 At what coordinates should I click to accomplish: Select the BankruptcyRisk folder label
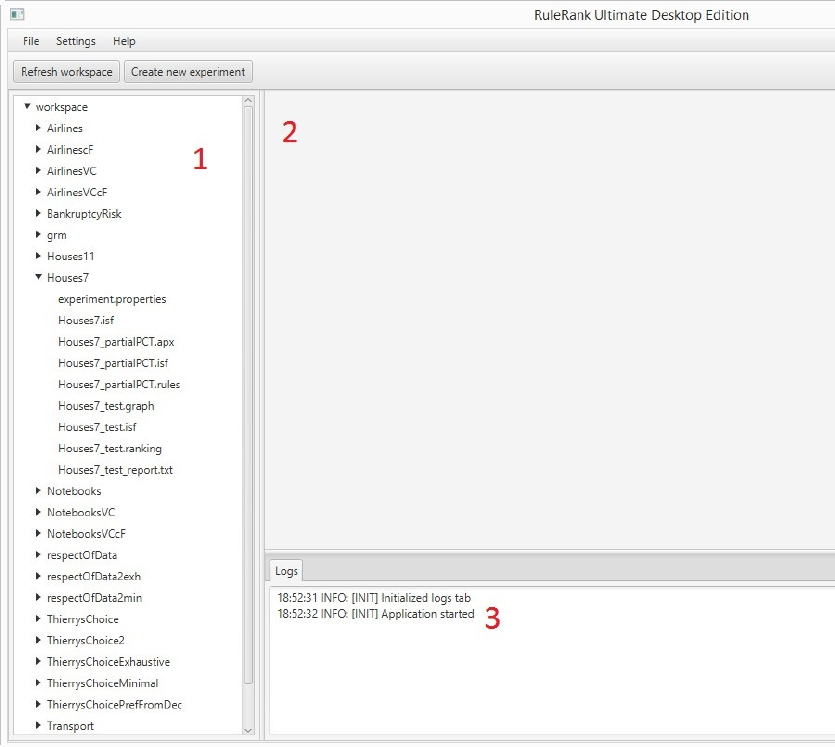pyautogui.click(x=84, y=214)
